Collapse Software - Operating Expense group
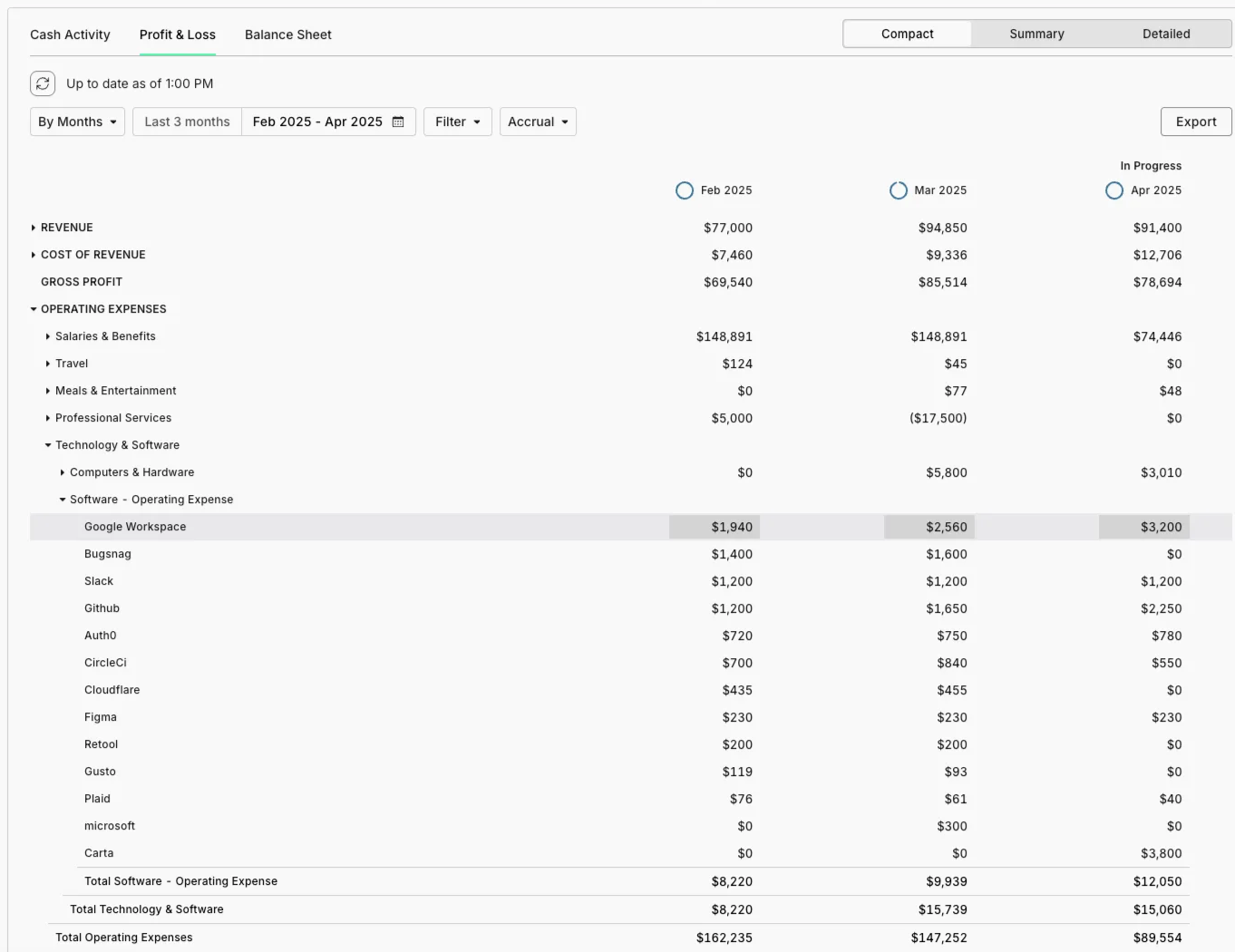Viewport: 1235px width, 952px height. (x=63, y=500)
